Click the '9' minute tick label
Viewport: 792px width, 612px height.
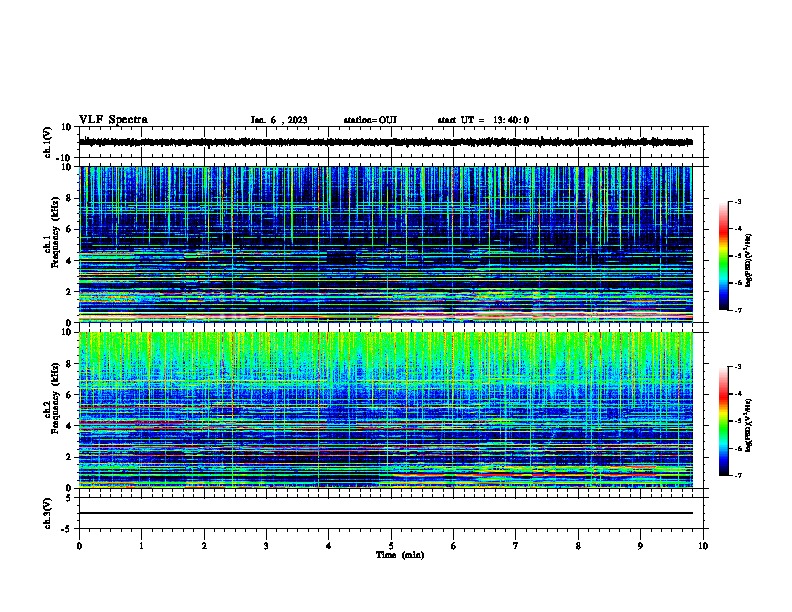(640, 546)
